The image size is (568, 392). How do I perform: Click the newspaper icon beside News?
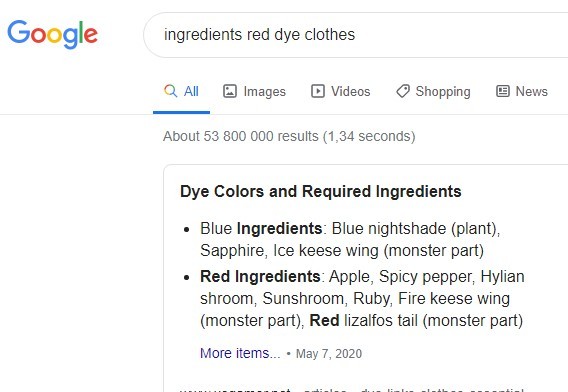[x=503, y=91]
